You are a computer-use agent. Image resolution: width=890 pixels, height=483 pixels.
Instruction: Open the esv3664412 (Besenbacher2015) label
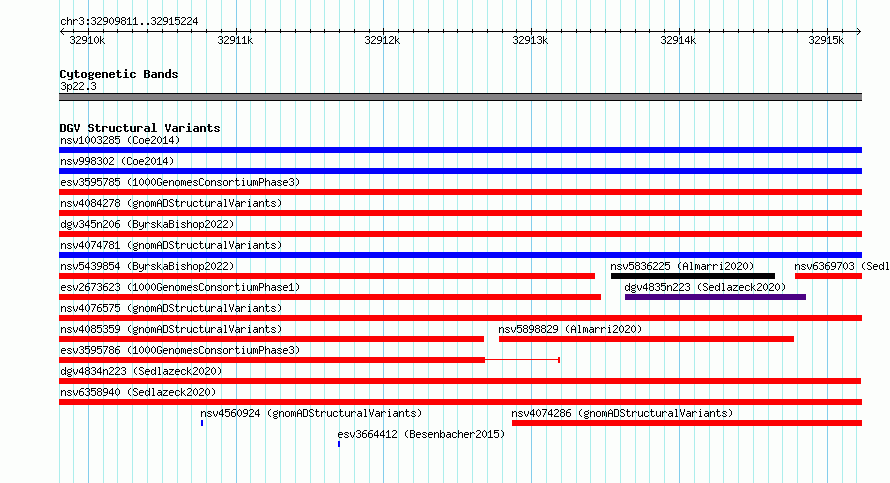point(421,434)
